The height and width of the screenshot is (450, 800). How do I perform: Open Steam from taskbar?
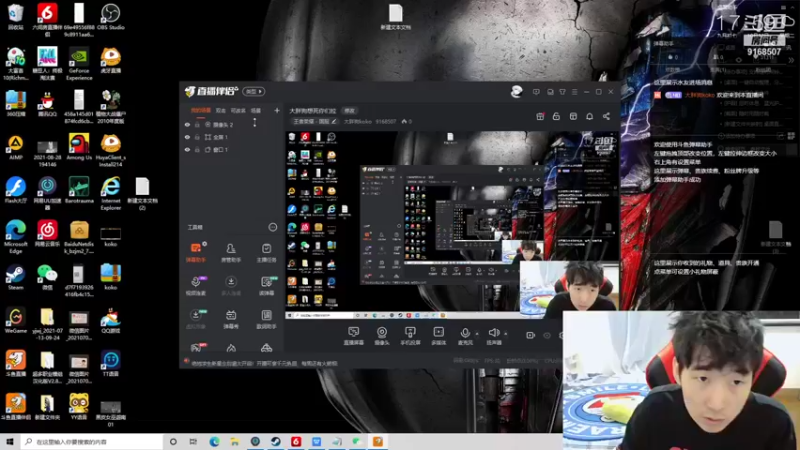(x=276, y=441)
